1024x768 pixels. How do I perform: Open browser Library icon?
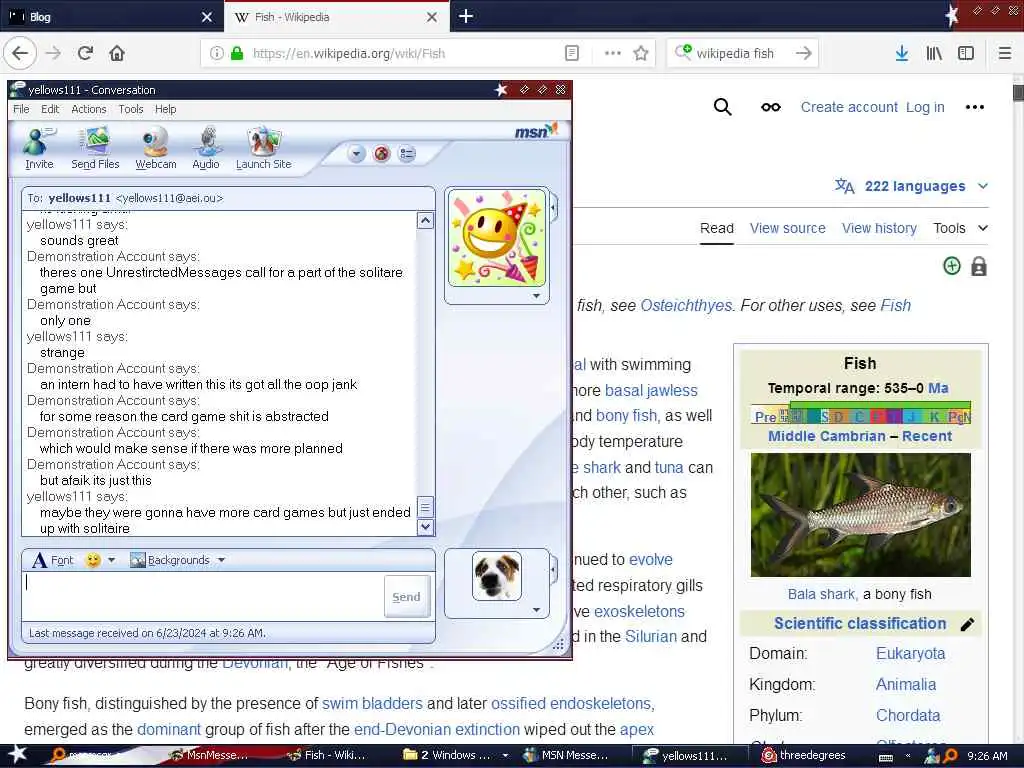click(x=934, y=53)
